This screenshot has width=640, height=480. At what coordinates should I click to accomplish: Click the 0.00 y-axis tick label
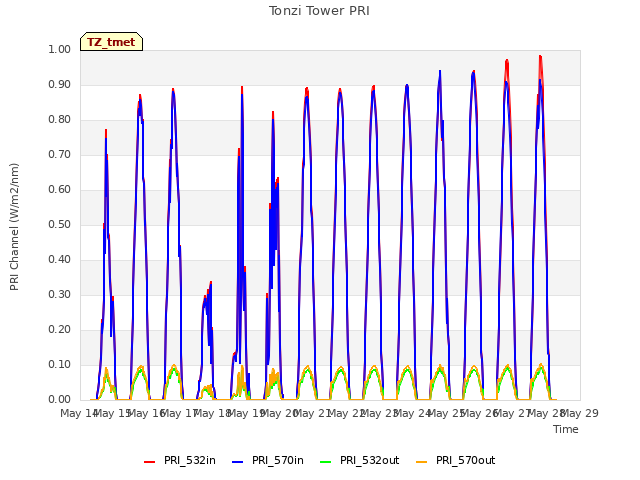point(60,400)
